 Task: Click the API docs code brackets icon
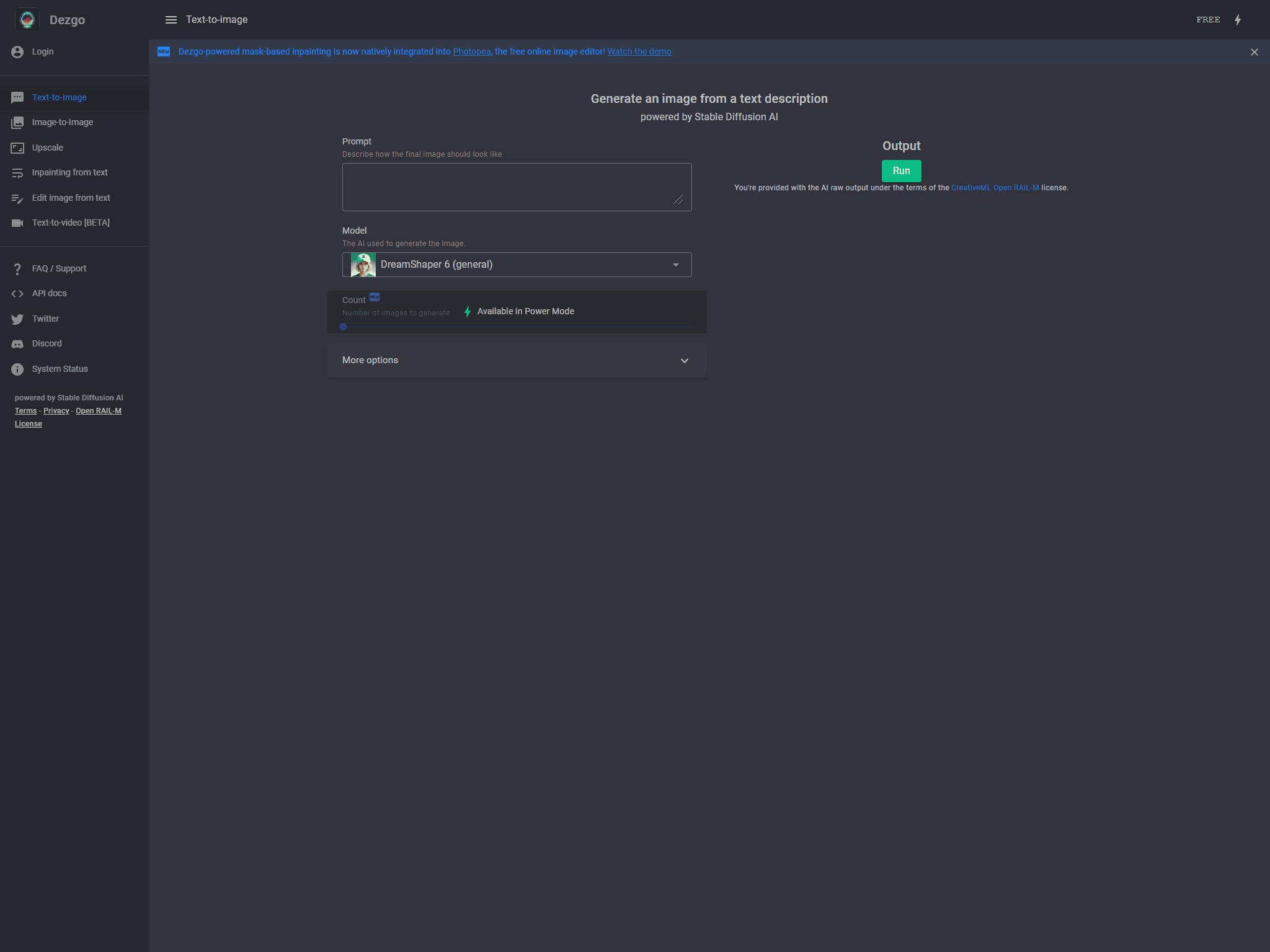click(17, 294)
